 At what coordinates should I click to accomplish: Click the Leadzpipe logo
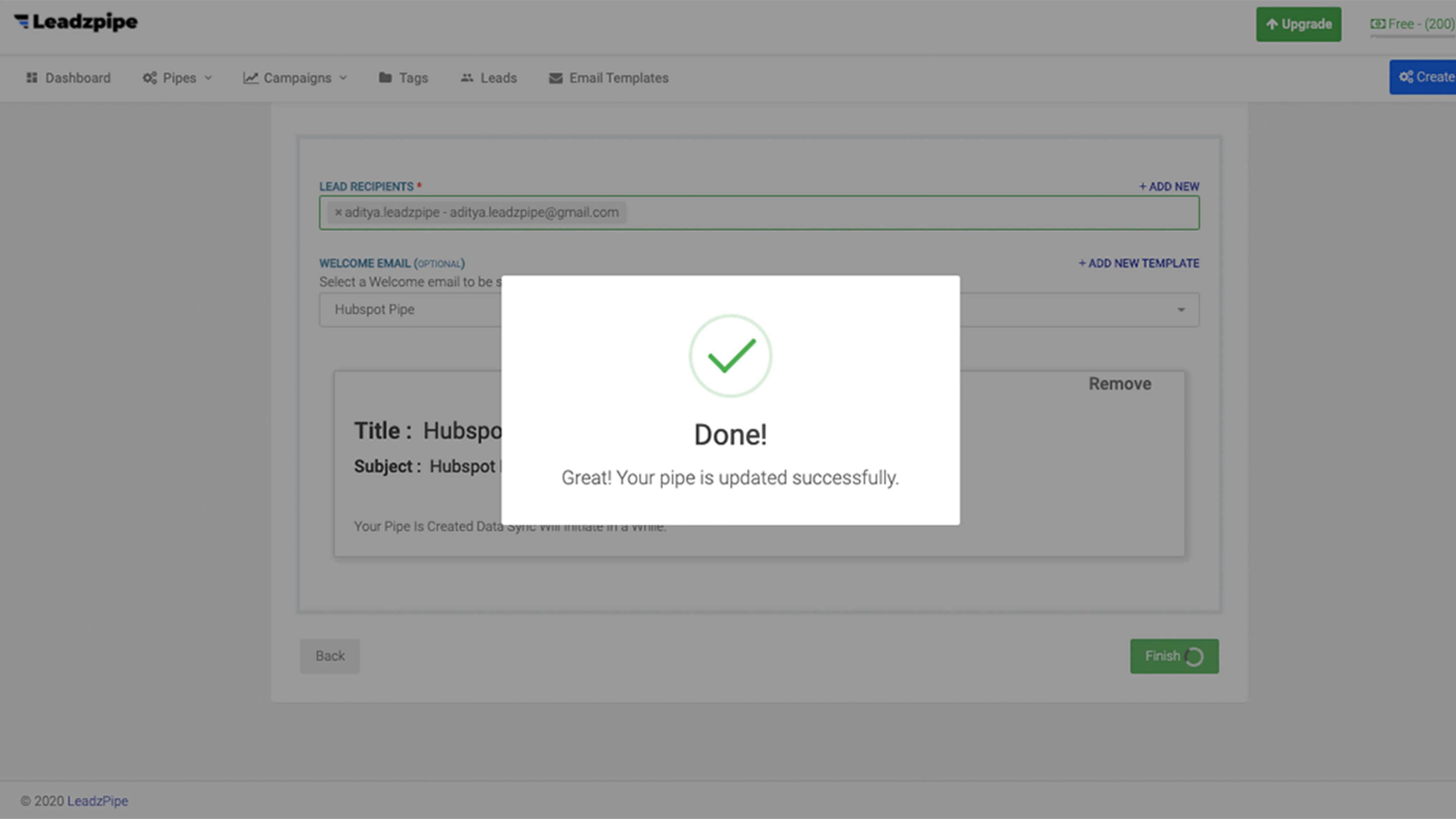tap(76, 22)
